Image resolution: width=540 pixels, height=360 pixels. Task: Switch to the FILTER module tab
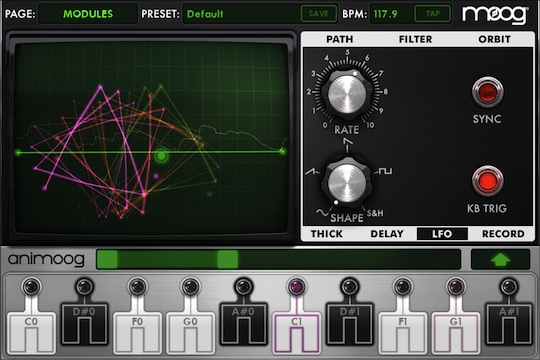[x=415, y=39]
